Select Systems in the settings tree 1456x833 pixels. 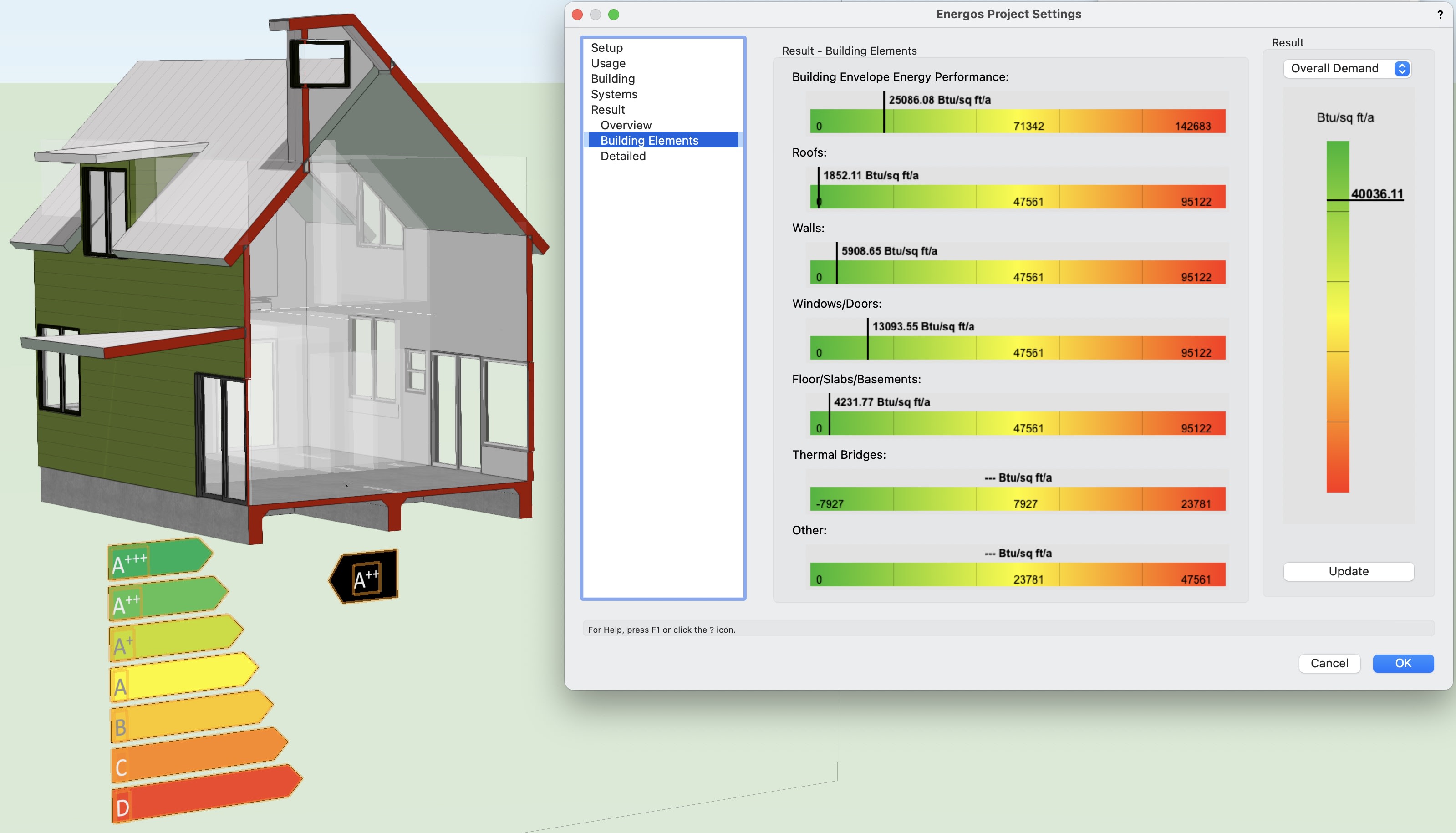[614, 94]
